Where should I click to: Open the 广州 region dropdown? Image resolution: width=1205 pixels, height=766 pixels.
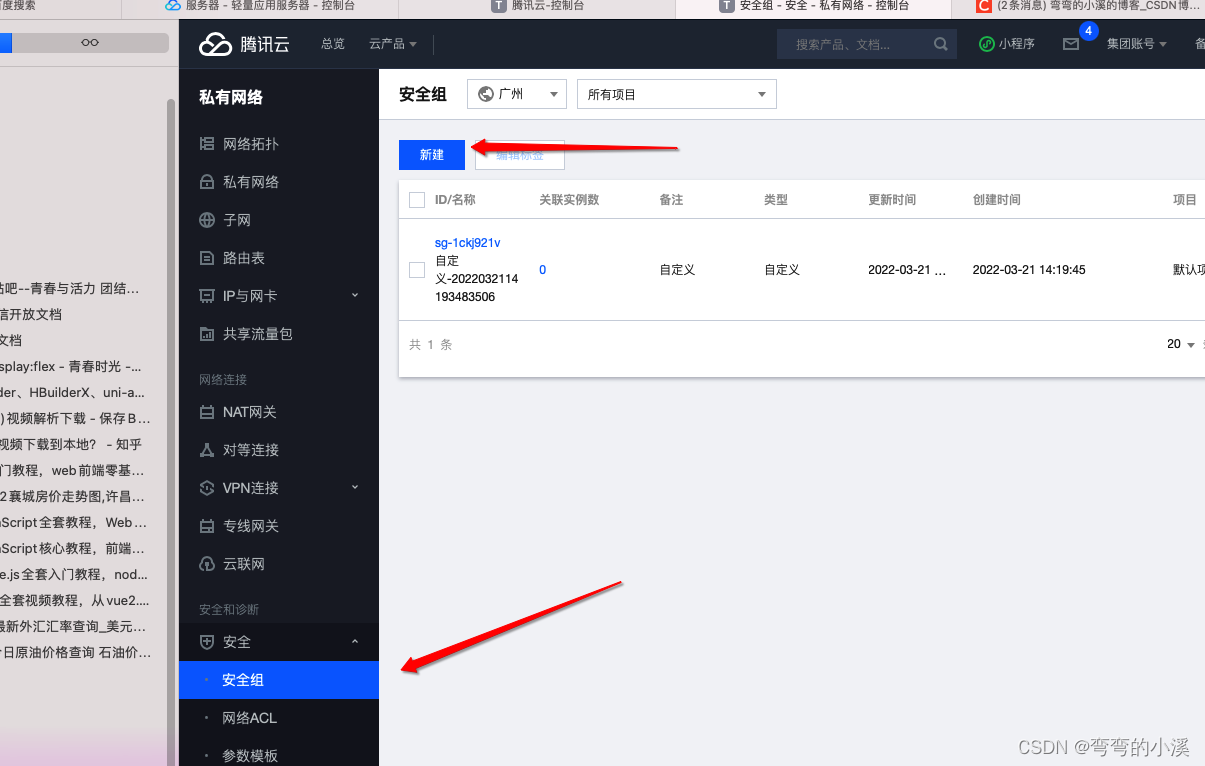coord(516,94)
